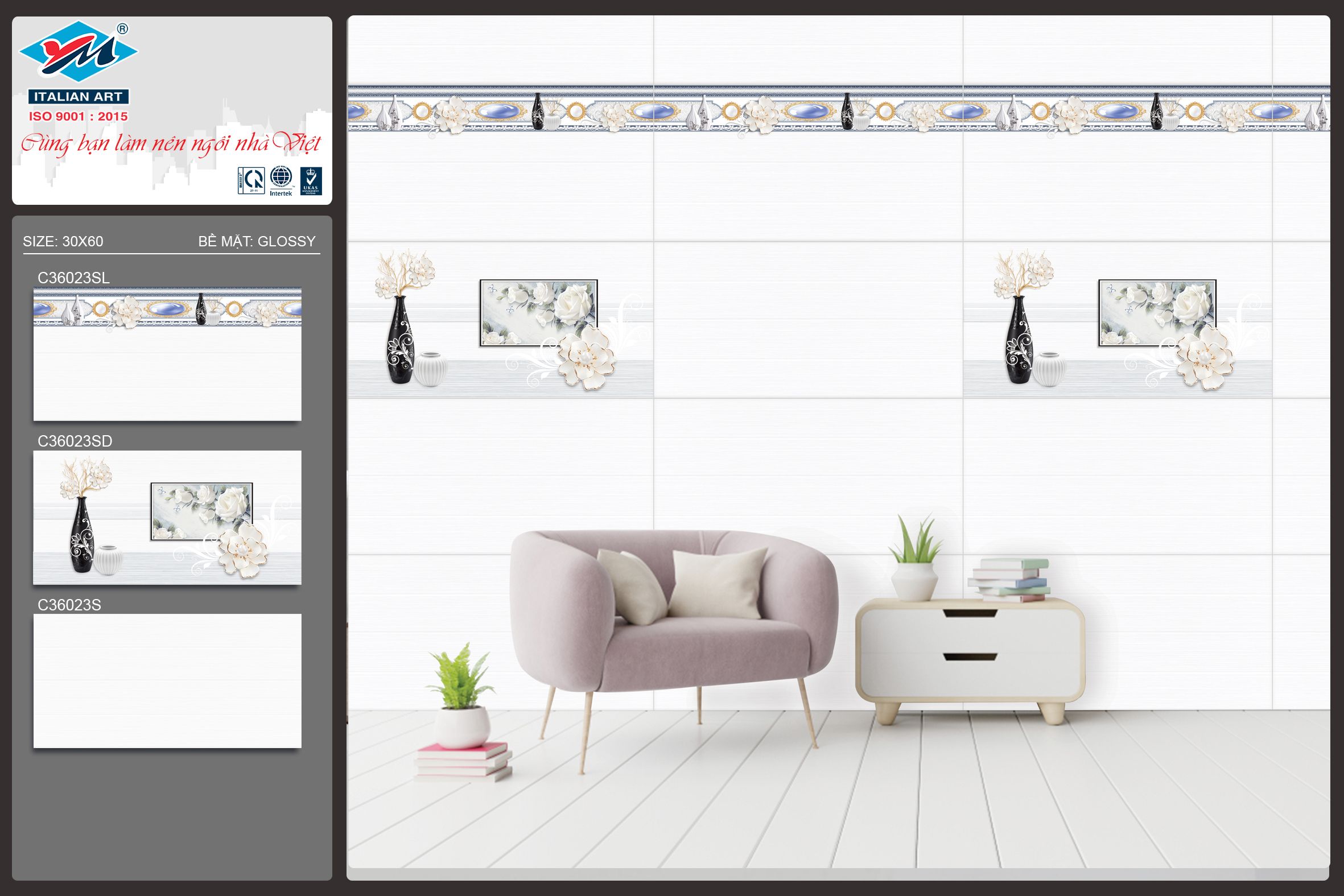Viewport: 1344px width, 896px height.
Task: Click the YM Italian Art logo
Action: [x=79, y=51]
